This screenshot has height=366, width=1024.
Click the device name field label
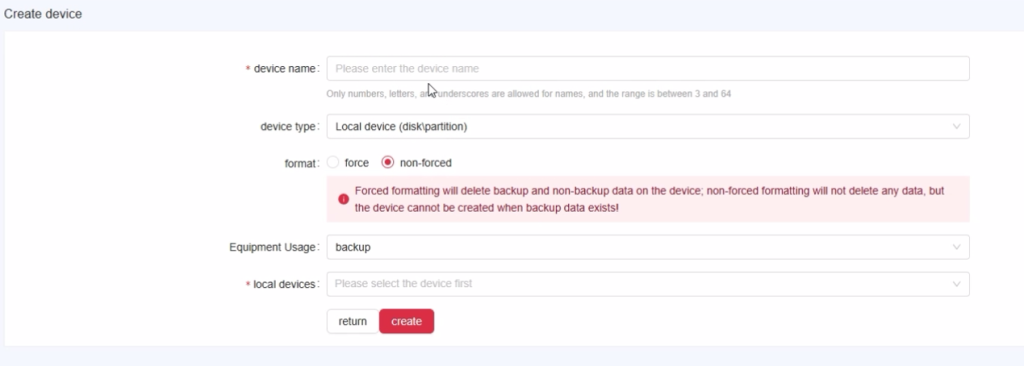tap(285, 69)
